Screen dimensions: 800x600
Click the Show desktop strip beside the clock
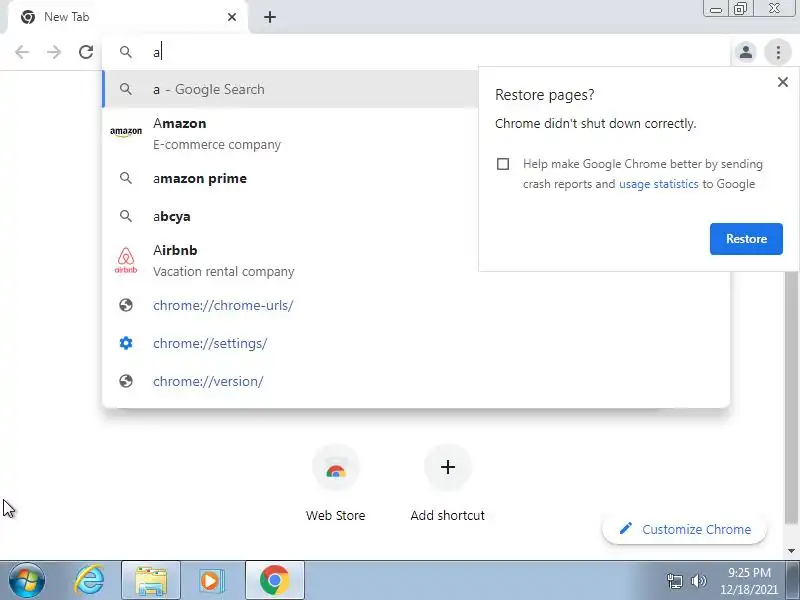click(792, 581)
